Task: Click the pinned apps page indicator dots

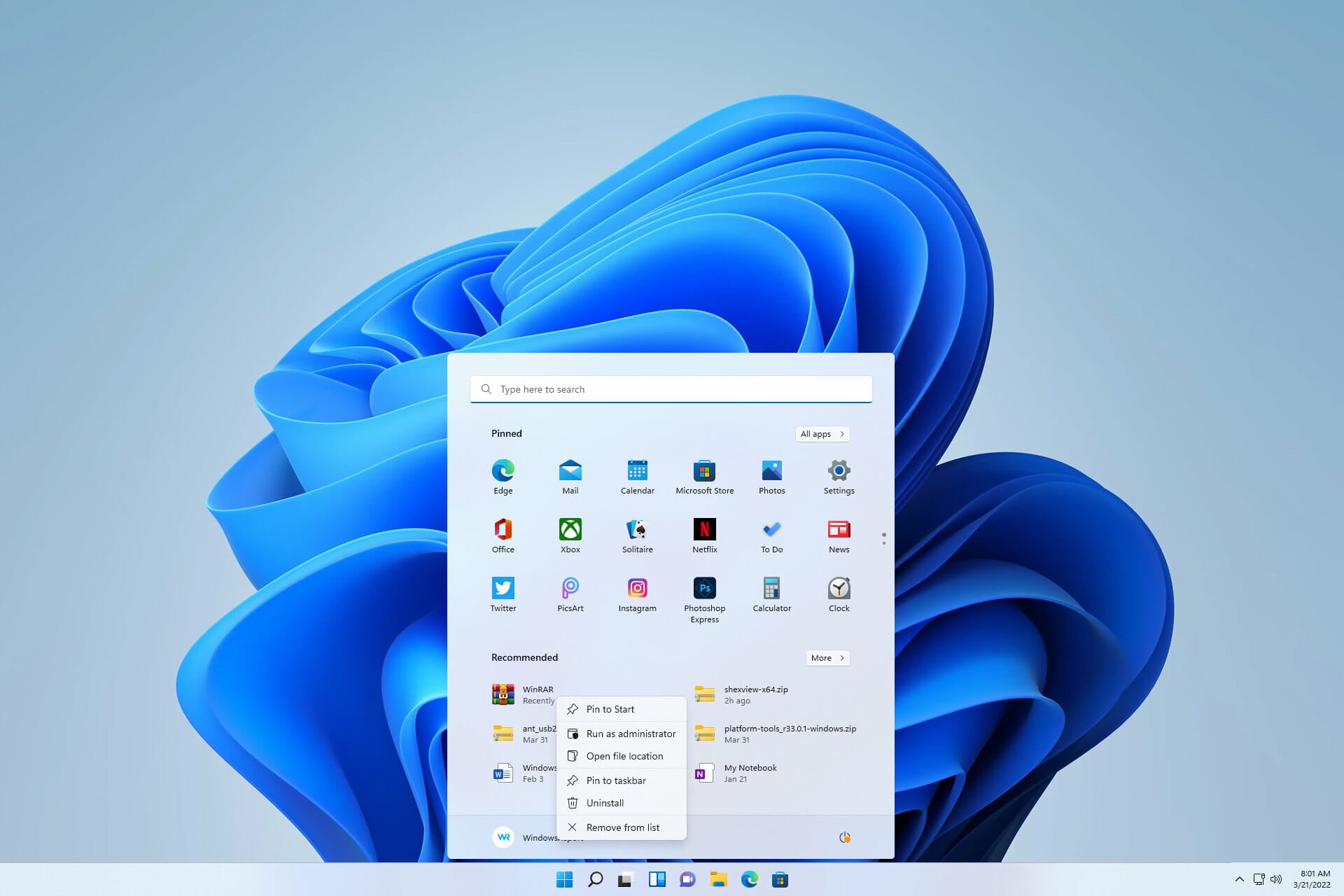Action: point(884,539)
